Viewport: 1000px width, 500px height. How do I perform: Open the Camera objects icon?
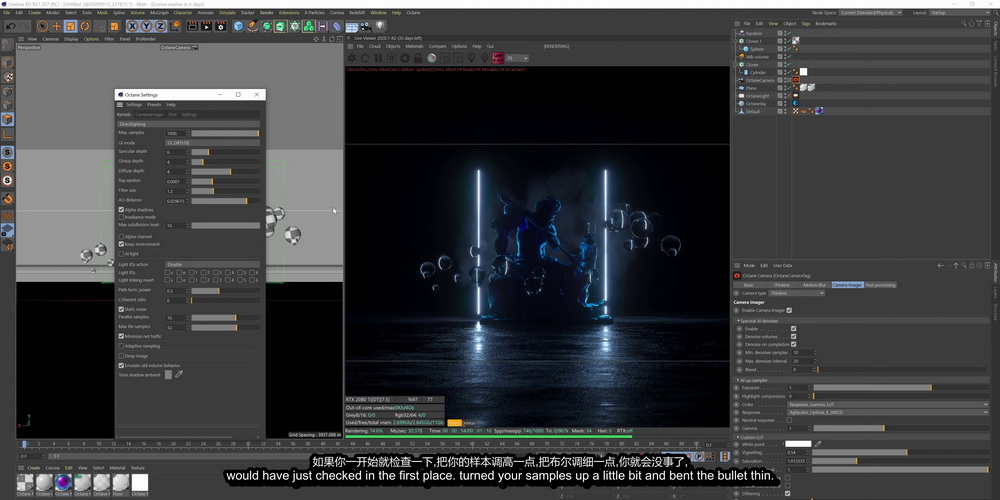click(x=365, y=26)
